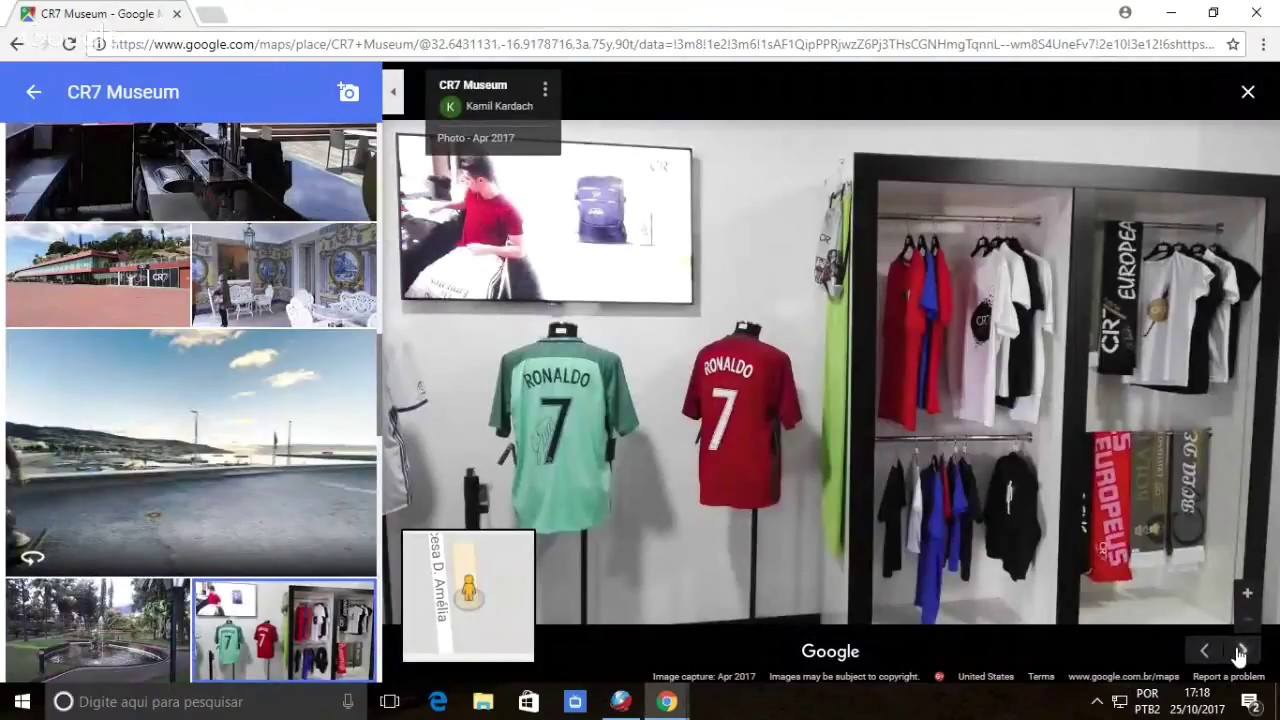Click the browser back arrow
Image resolution: width=1280 pixels, height=720 pixels.
click(17, 44)
